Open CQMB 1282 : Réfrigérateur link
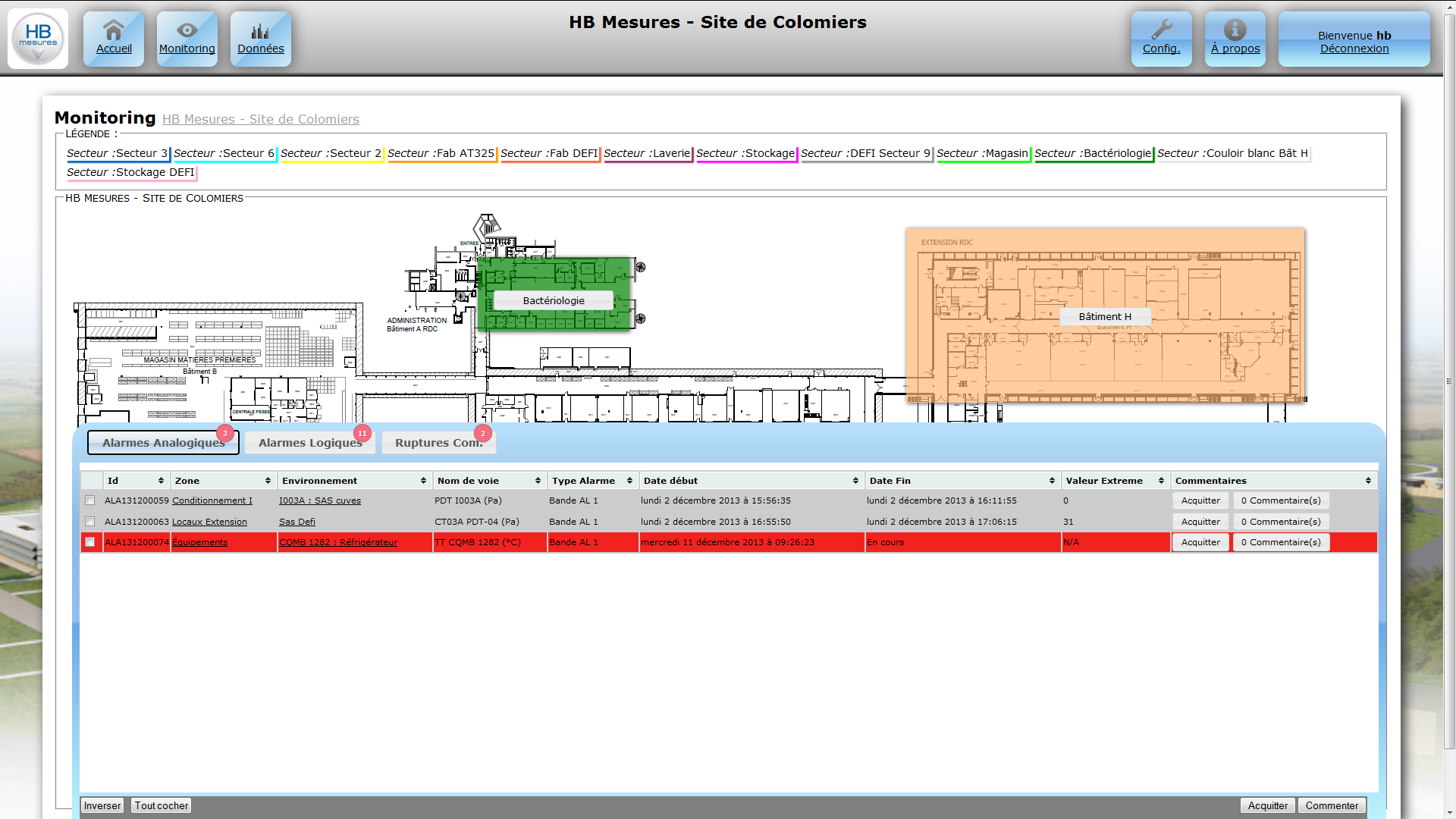This screenshot has height=819, width=1456. 338,542
